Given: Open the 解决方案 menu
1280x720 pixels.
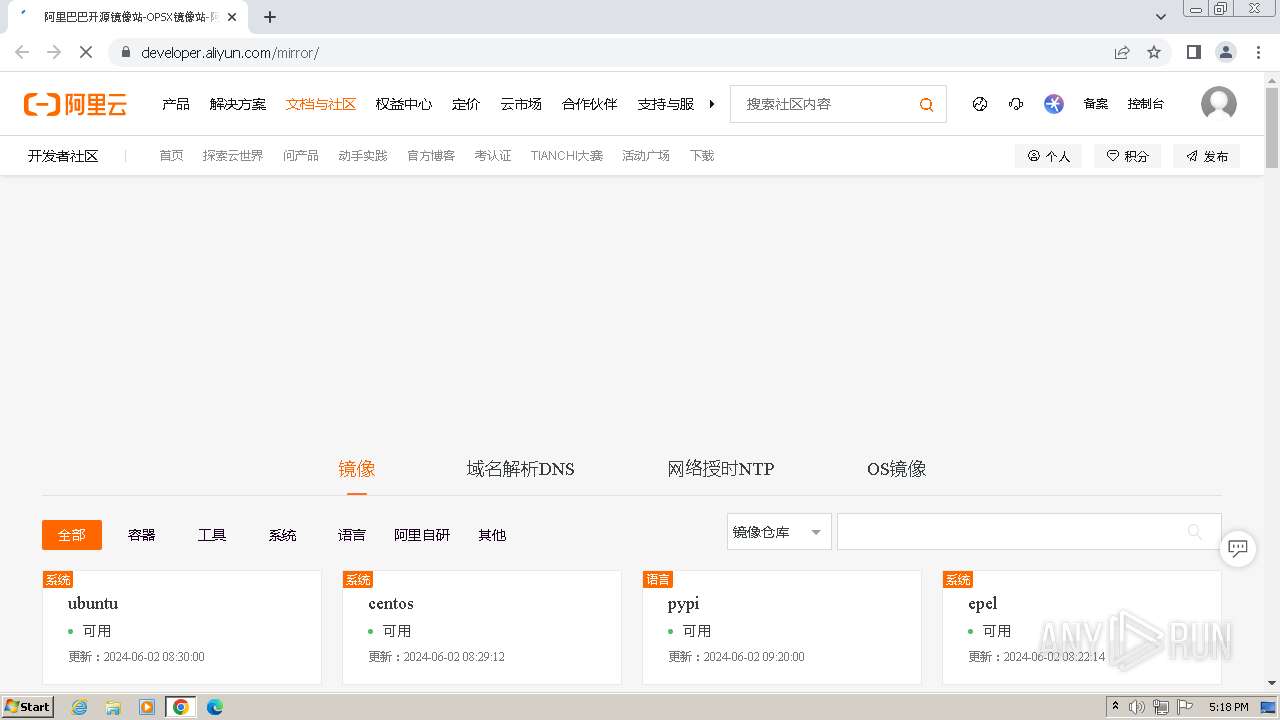Looking at the screenshot, I should pos(238,104).
